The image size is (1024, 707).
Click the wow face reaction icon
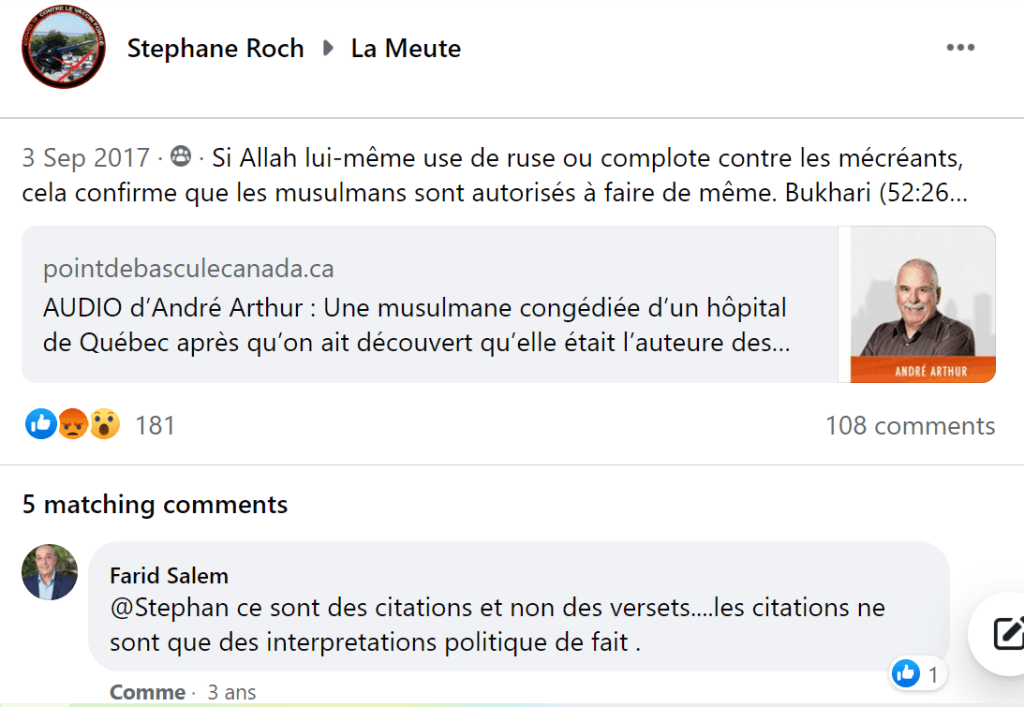coord(104,425)
